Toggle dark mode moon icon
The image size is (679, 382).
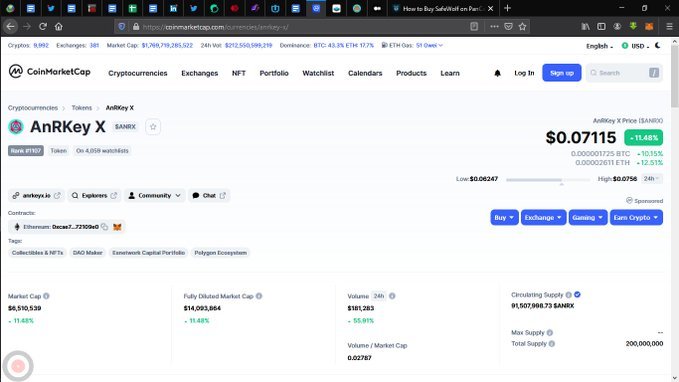click(x=658, y=45)
